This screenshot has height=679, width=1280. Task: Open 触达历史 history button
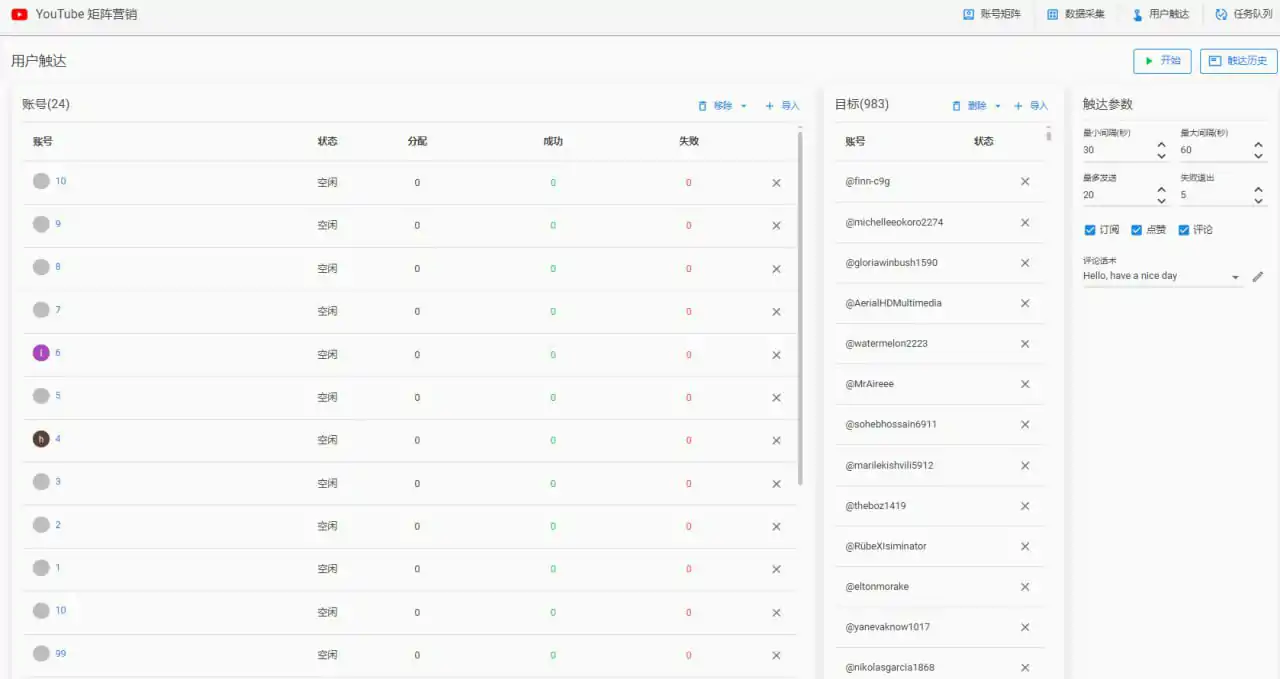tap(1238, 61)
